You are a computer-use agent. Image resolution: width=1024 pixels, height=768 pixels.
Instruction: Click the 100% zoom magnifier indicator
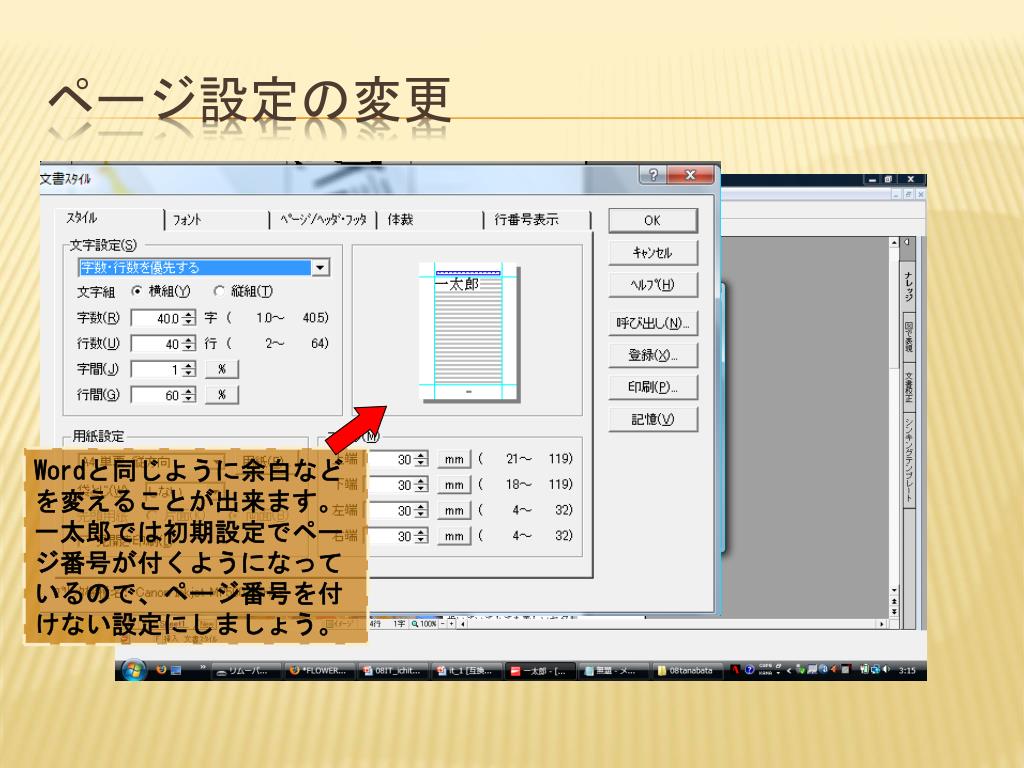[x=424, y=624]
